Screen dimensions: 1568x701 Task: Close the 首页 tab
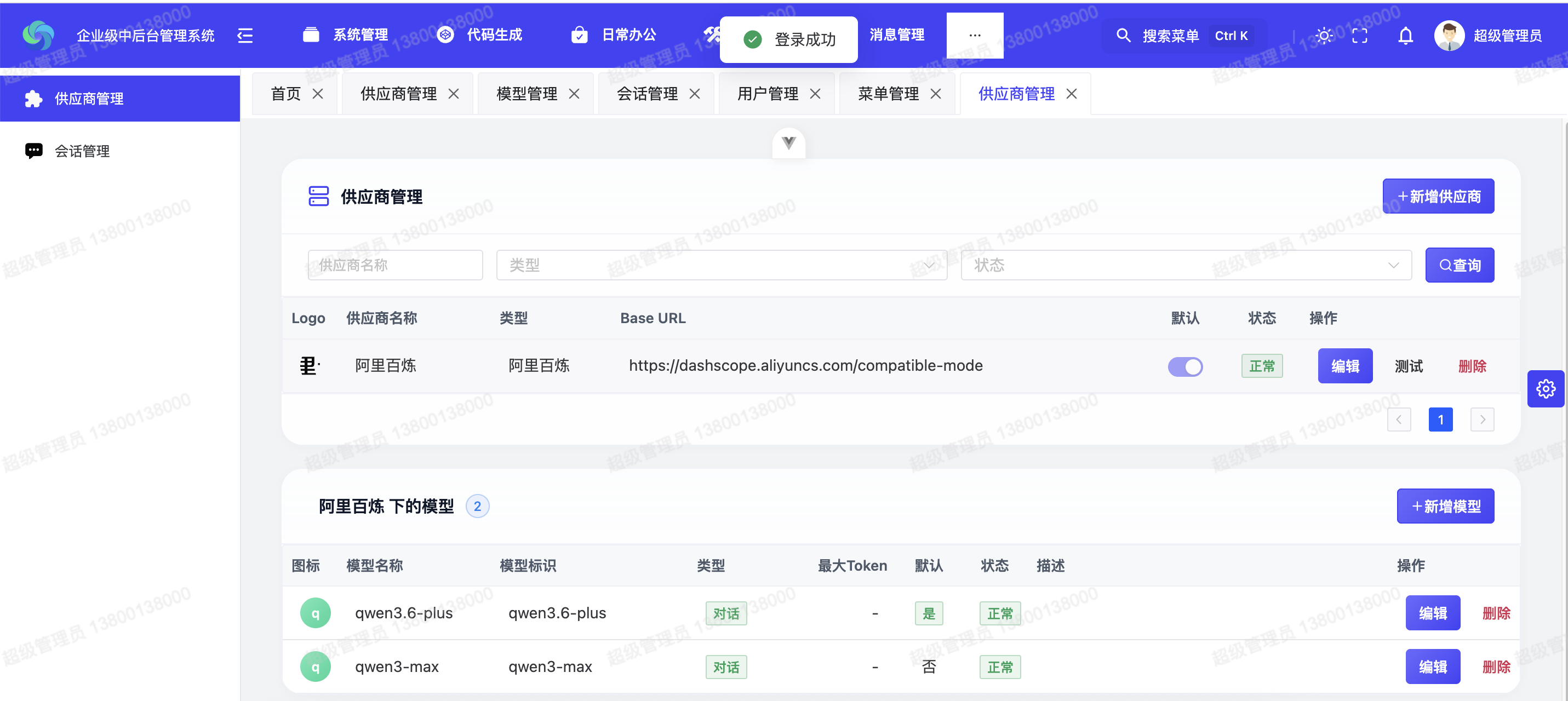pos(318,94)
